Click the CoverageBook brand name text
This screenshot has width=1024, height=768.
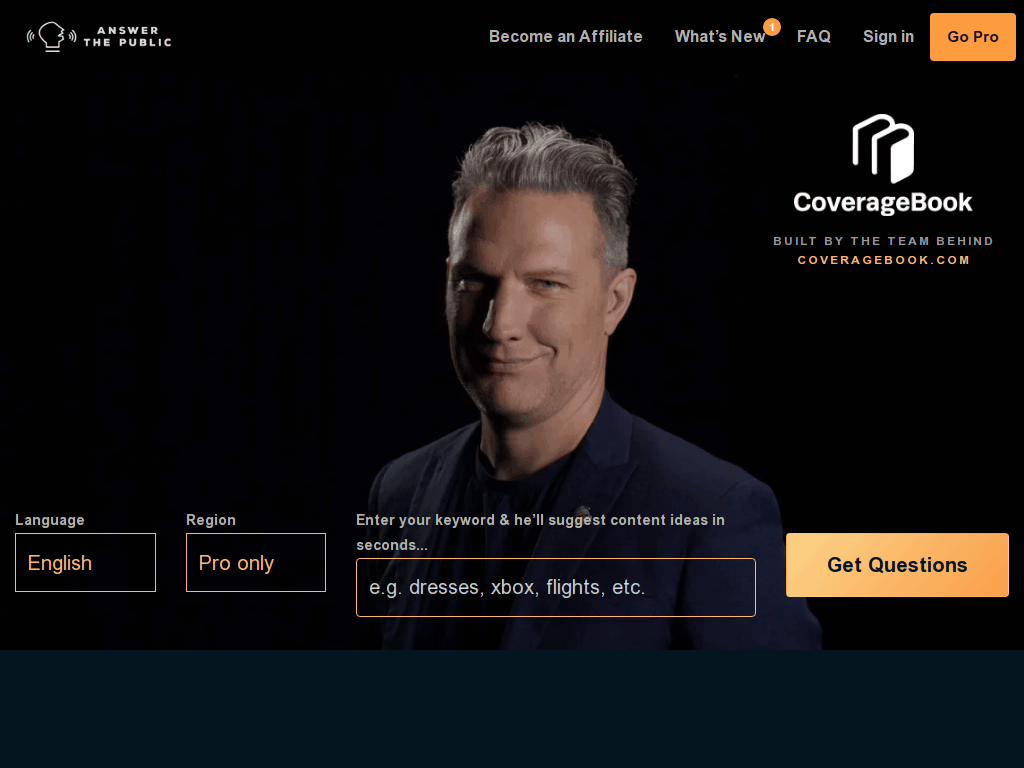click(x=883, y=203)
